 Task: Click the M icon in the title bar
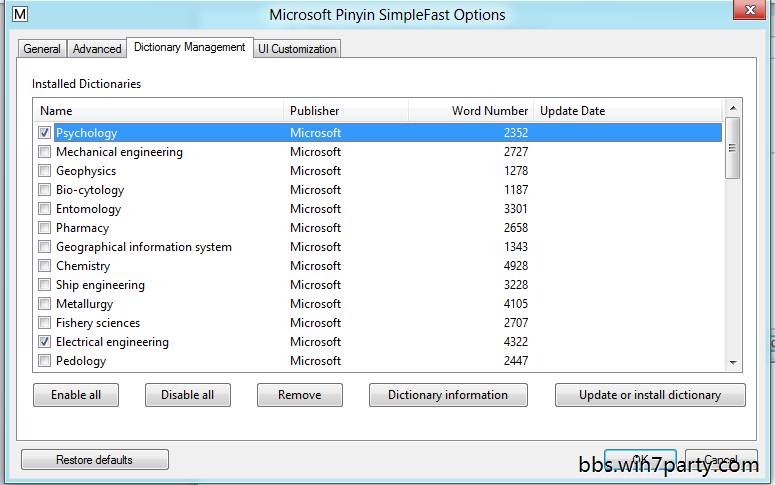click(x=20, y=14)
